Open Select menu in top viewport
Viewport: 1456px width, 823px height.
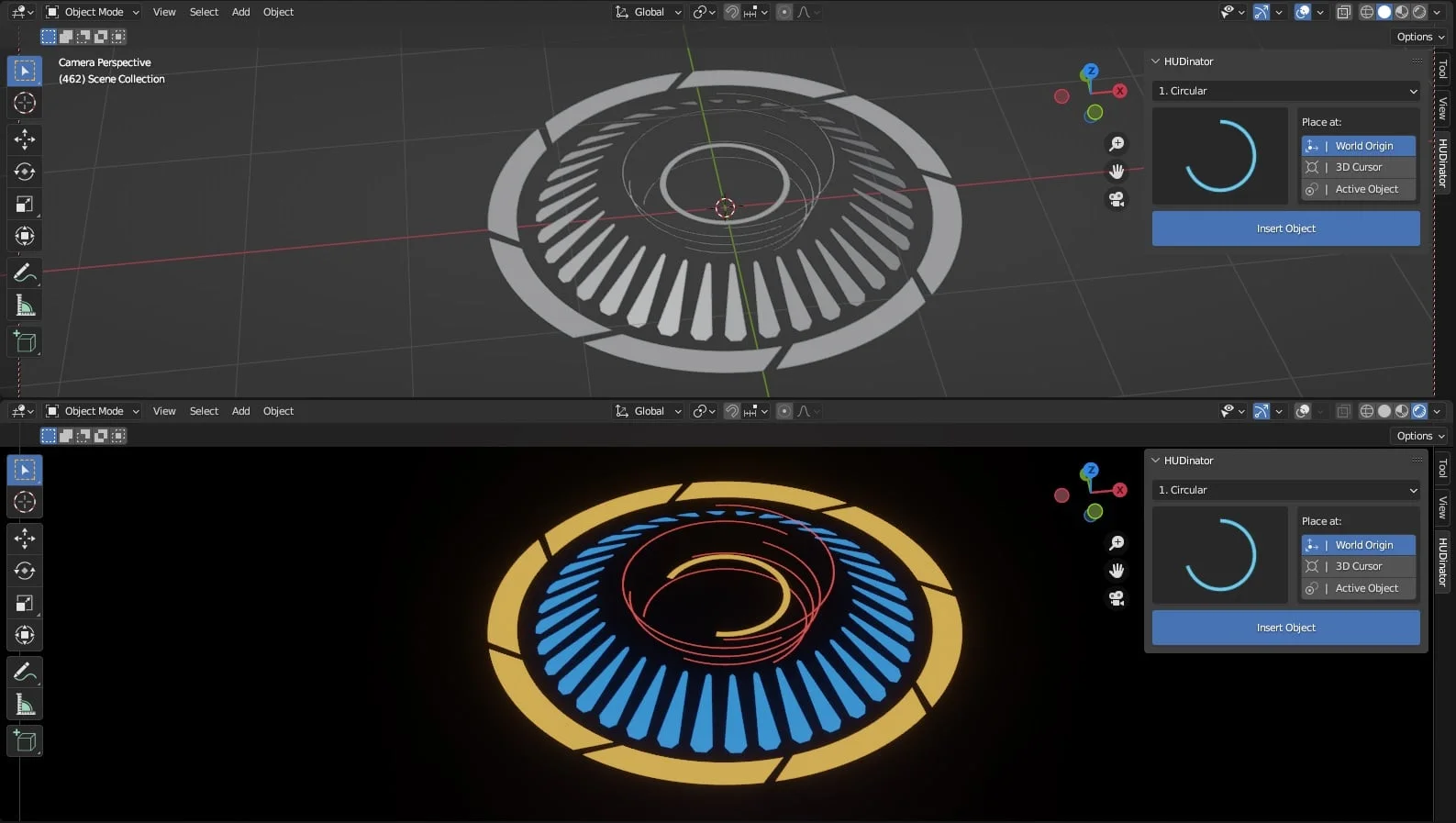[x=204, y=12]
